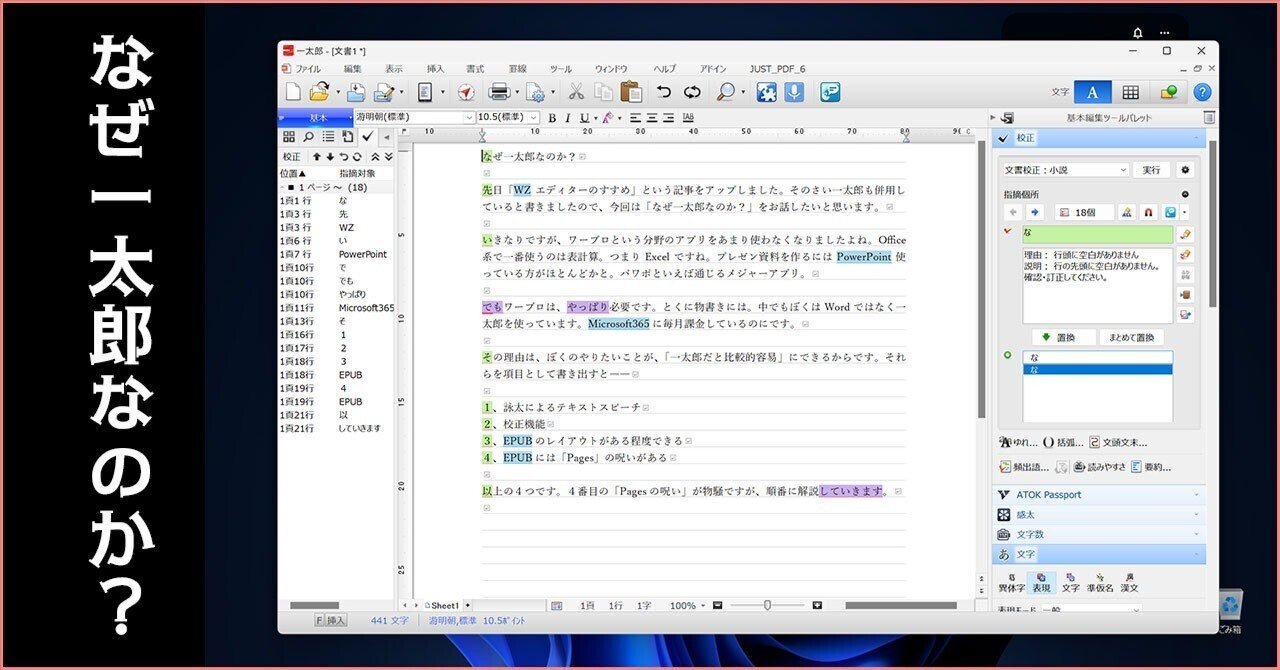Click the eraser icon beside the な suggestion
Viewport: 1280px width, 670px height.
(x=1185, y=234)
